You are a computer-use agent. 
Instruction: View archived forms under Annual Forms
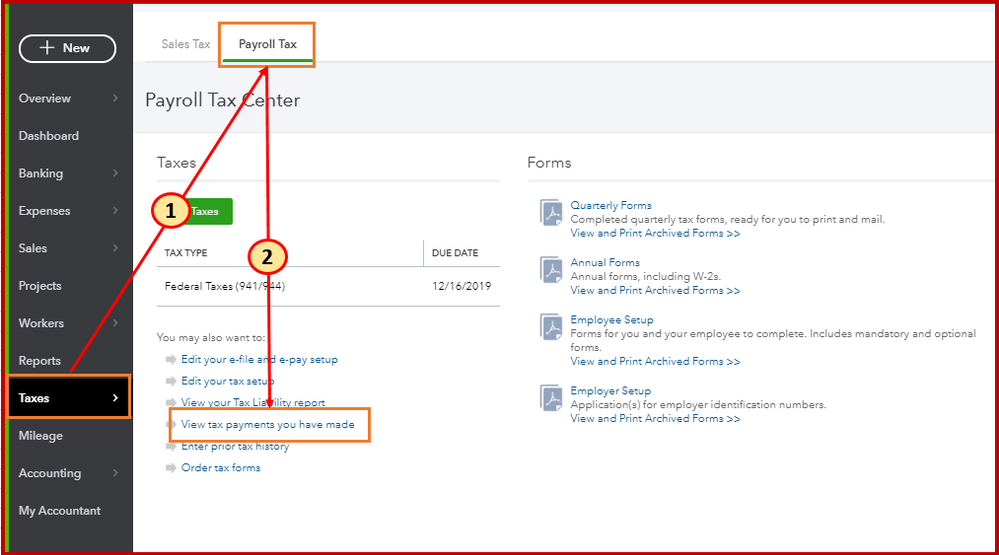(655, 291)
